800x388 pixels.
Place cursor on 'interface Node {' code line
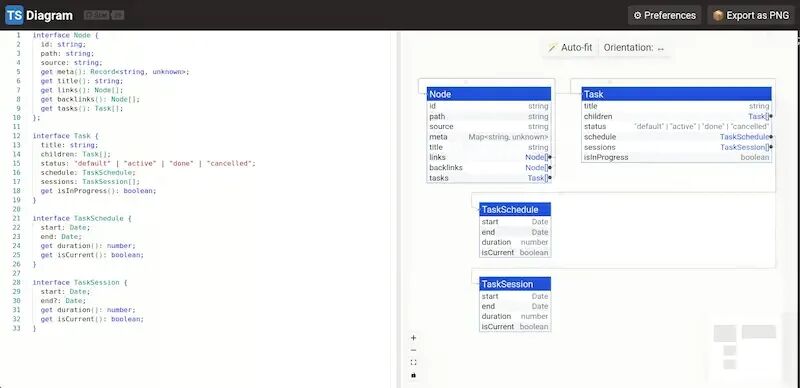click(x=65, y=35)
